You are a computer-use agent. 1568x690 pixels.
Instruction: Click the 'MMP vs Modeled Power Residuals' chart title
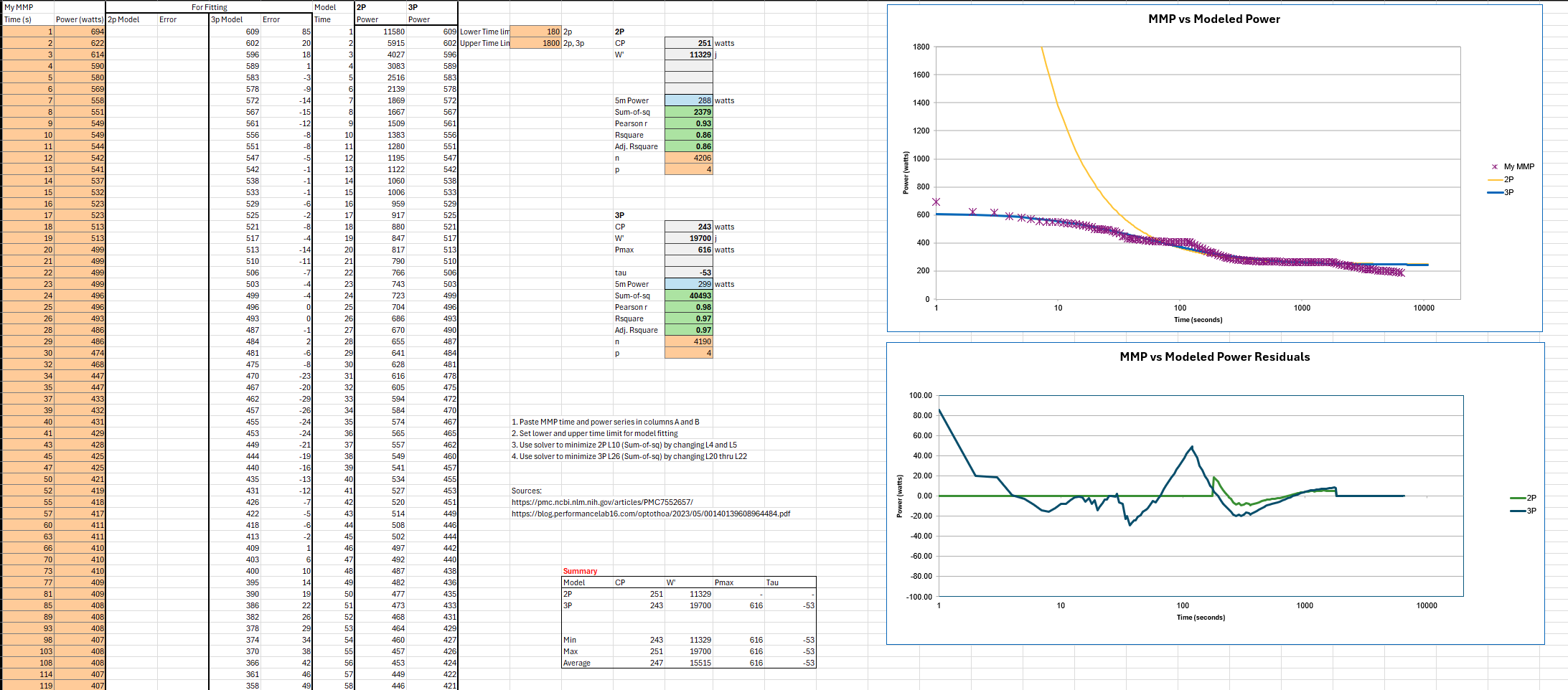(1214, 357)
